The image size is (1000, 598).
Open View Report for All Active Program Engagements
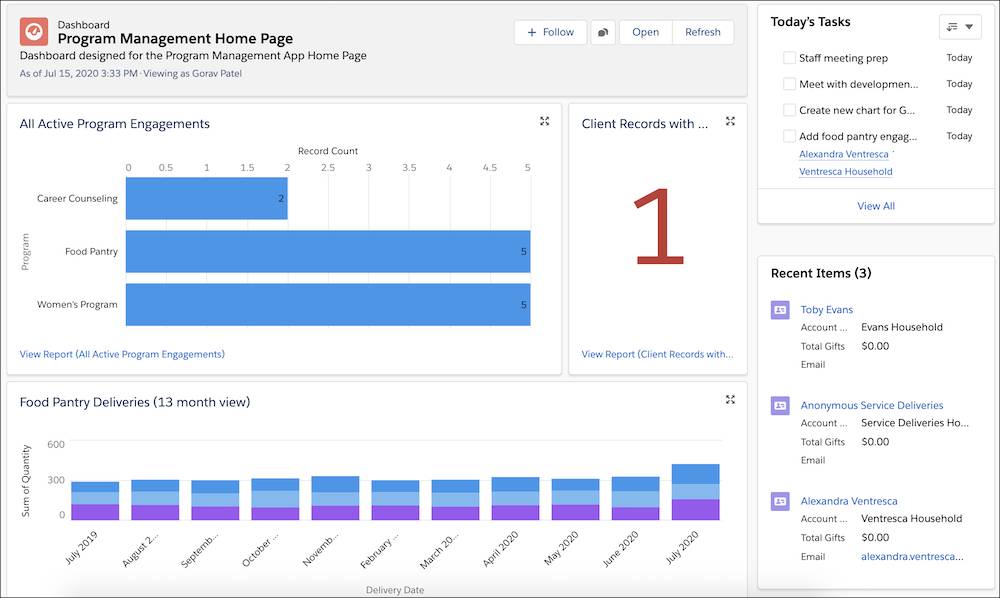[122, 354]
